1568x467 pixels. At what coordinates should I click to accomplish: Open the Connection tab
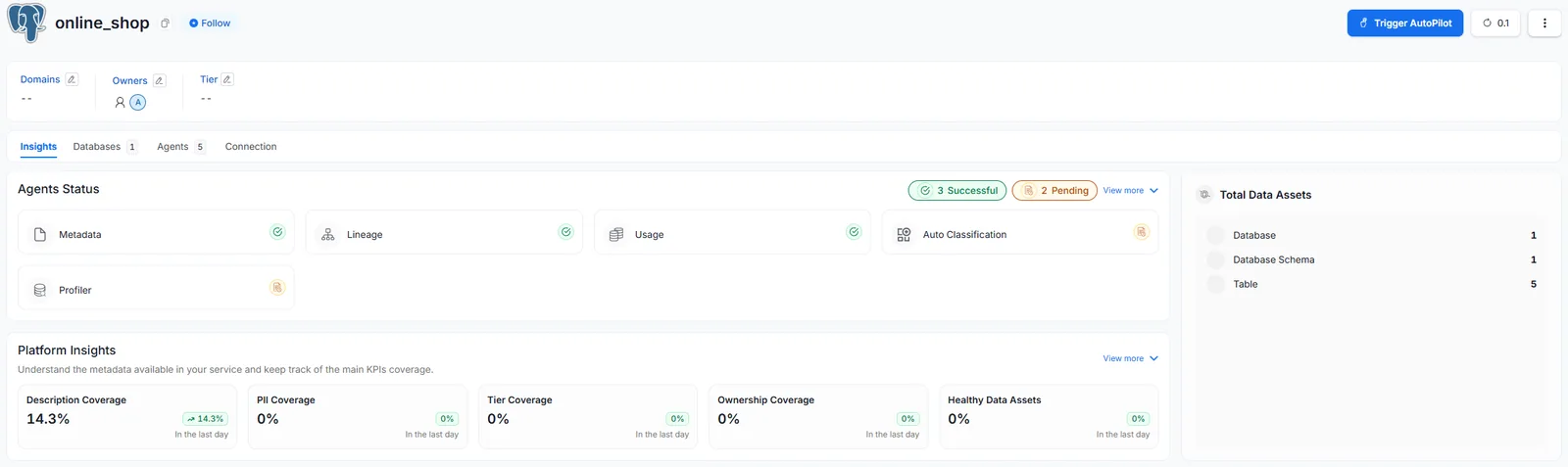(x=251, y=147)
